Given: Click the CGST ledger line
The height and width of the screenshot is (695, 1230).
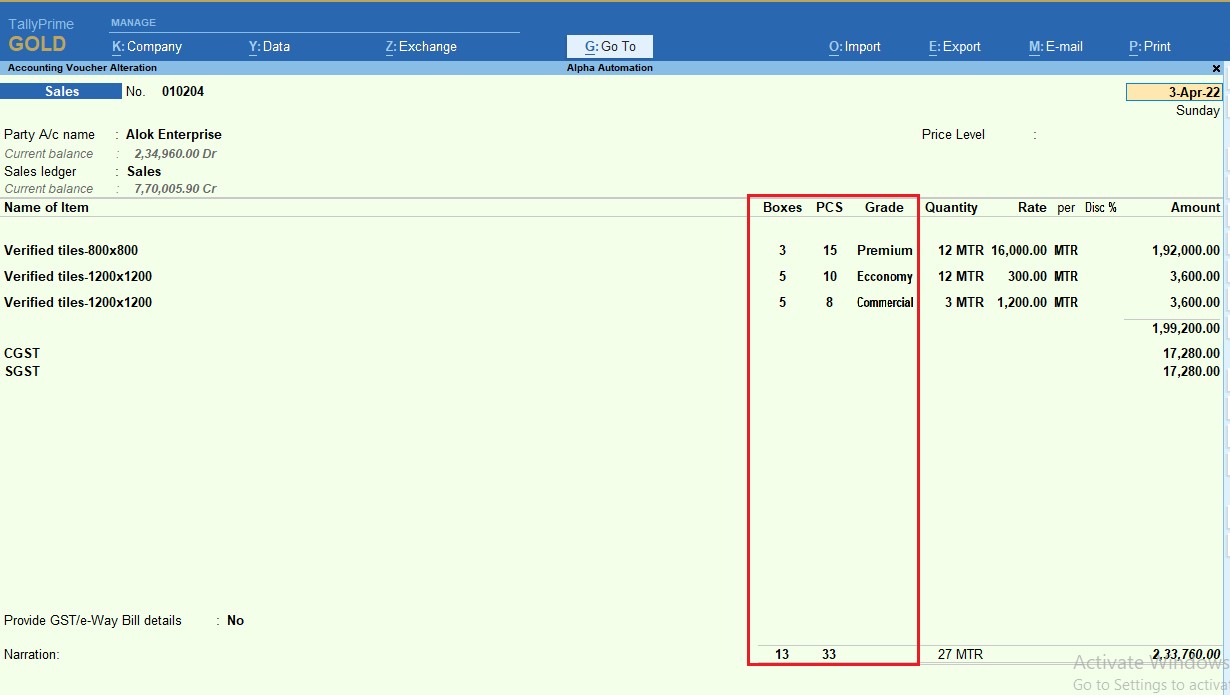Looking at the screenshot, I should pos(22,353).
